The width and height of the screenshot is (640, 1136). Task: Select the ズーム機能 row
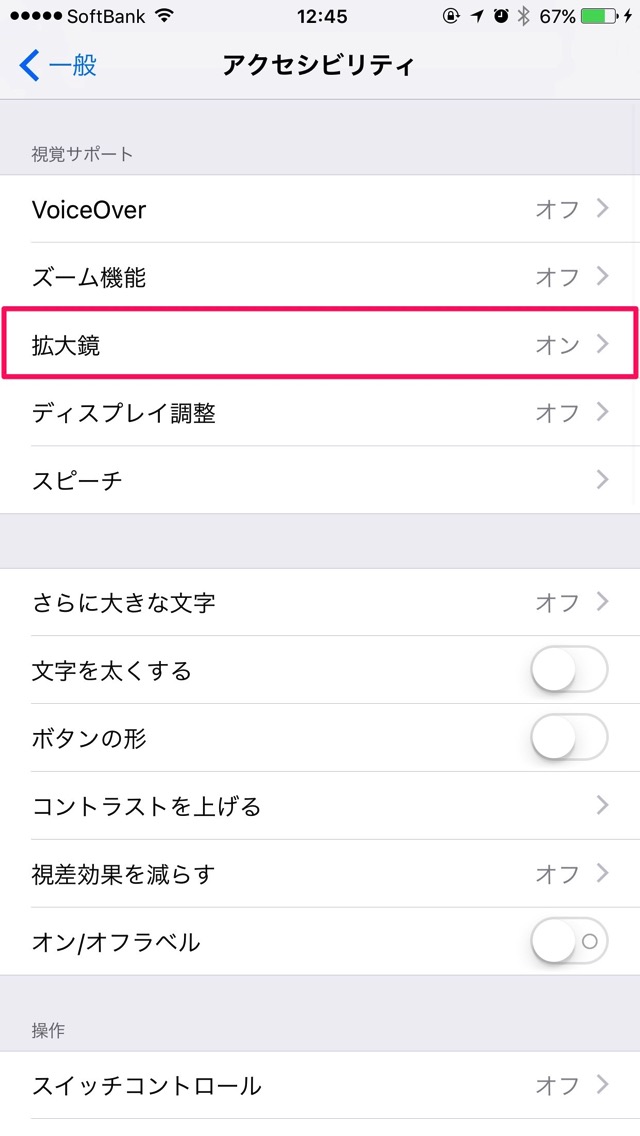click(x=320, y=277)
